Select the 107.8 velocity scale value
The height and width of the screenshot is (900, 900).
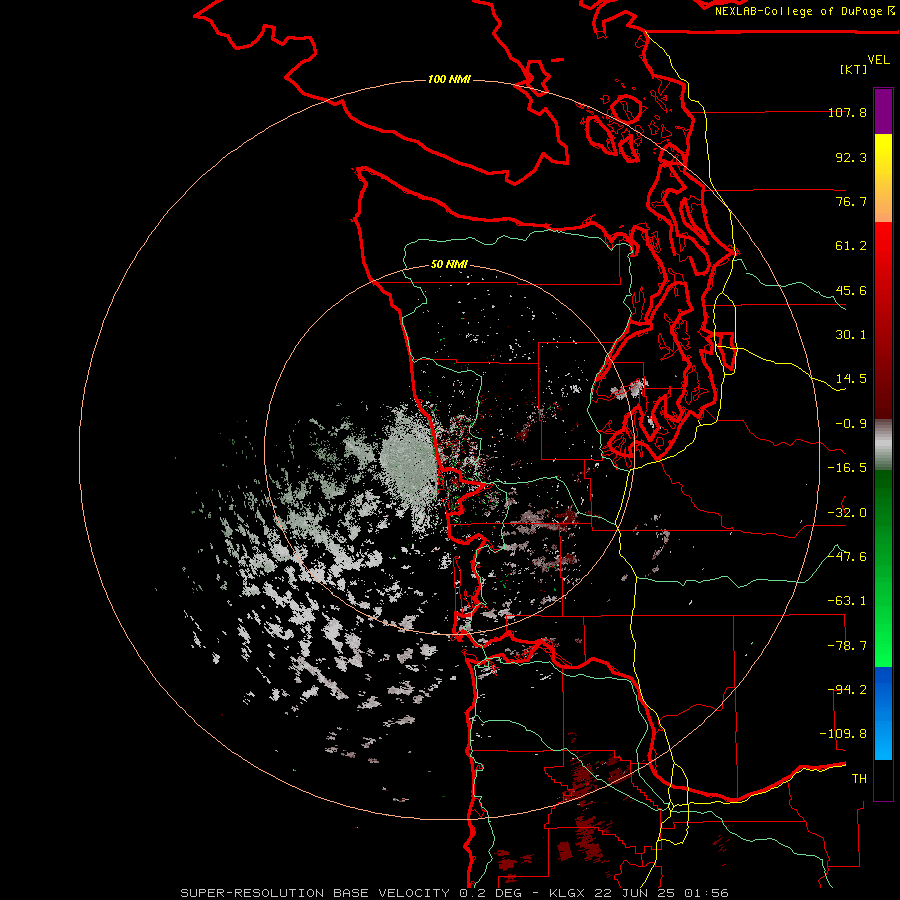coord(847,112)
